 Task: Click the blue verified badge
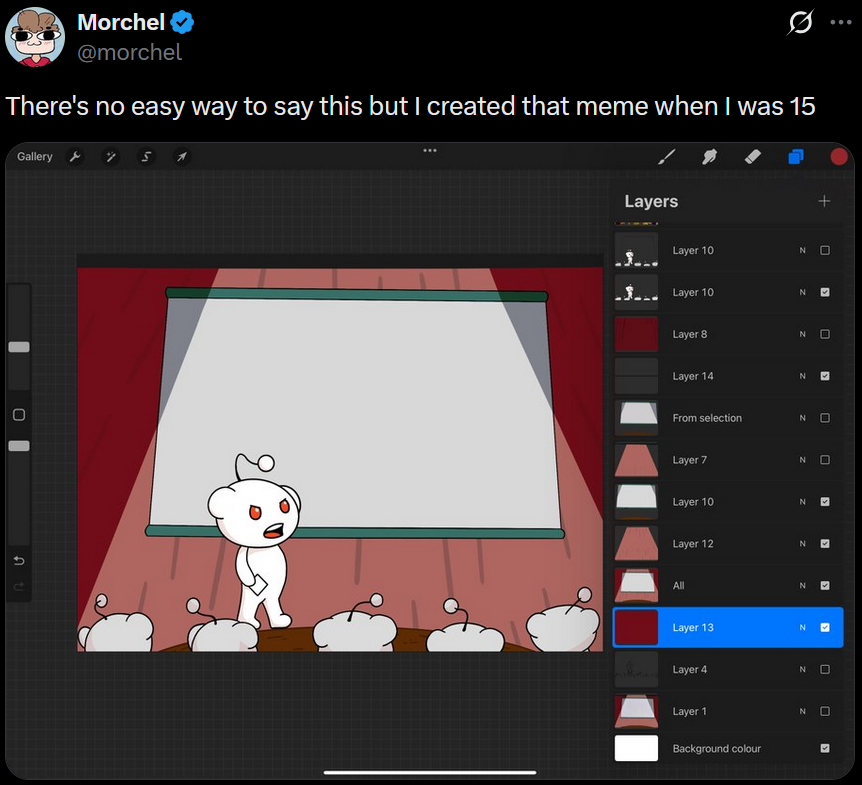tap(182, 23)
